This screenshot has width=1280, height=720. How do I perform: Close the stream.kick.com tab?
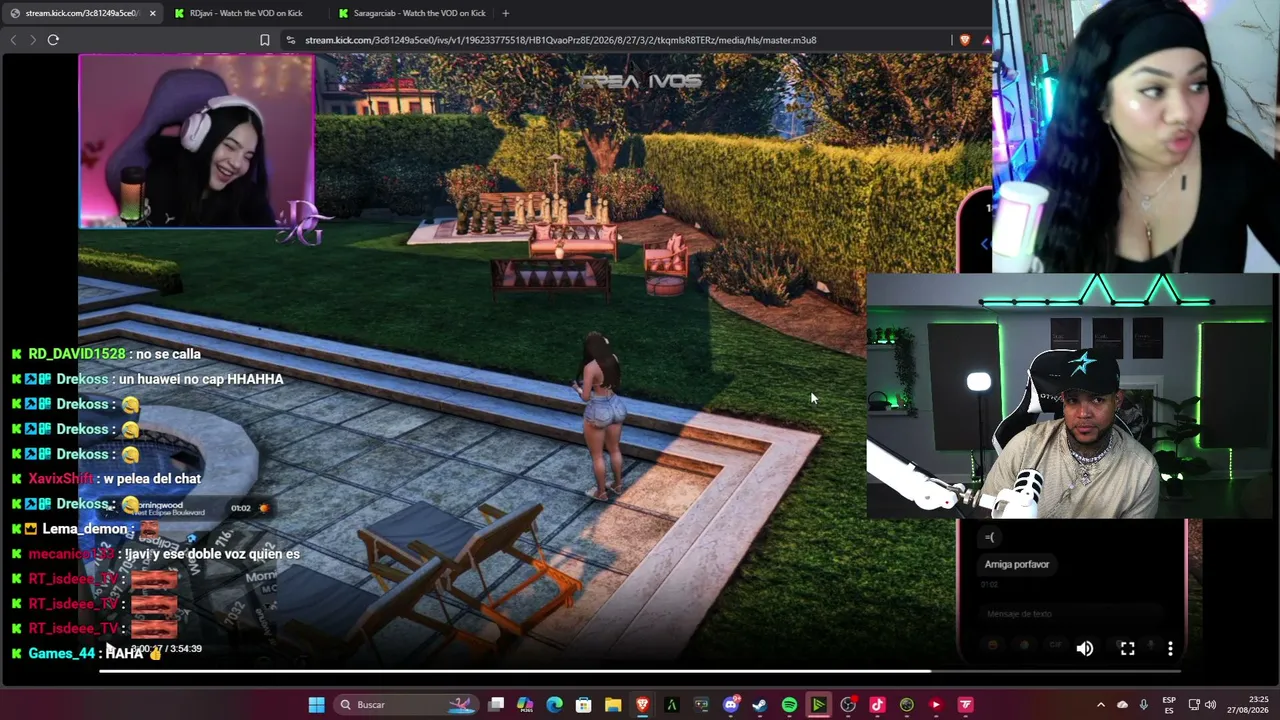(x=152, y=13)
